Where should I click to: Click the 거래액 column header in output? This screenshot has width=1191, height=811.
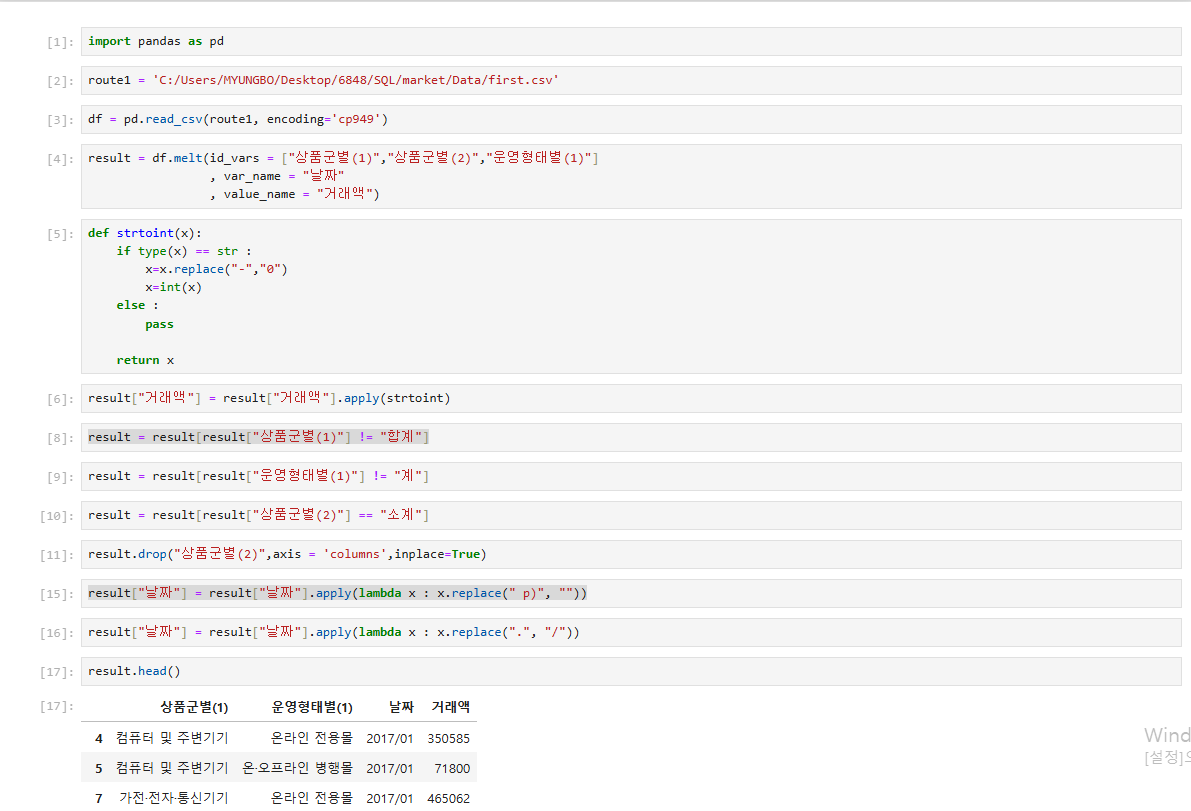point(450,706)
